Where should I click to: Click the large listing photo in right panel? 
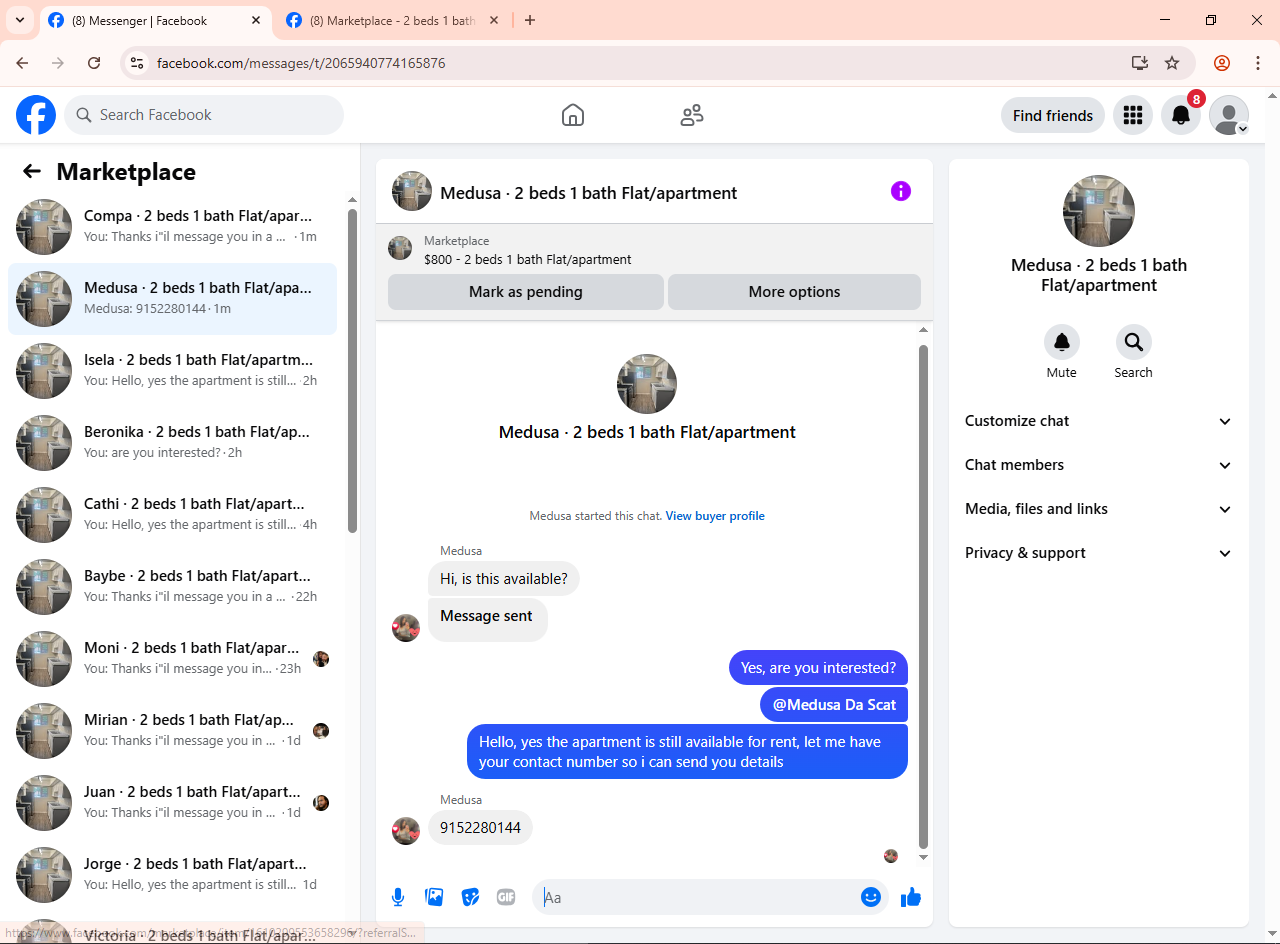click(x=1099, y=211)
